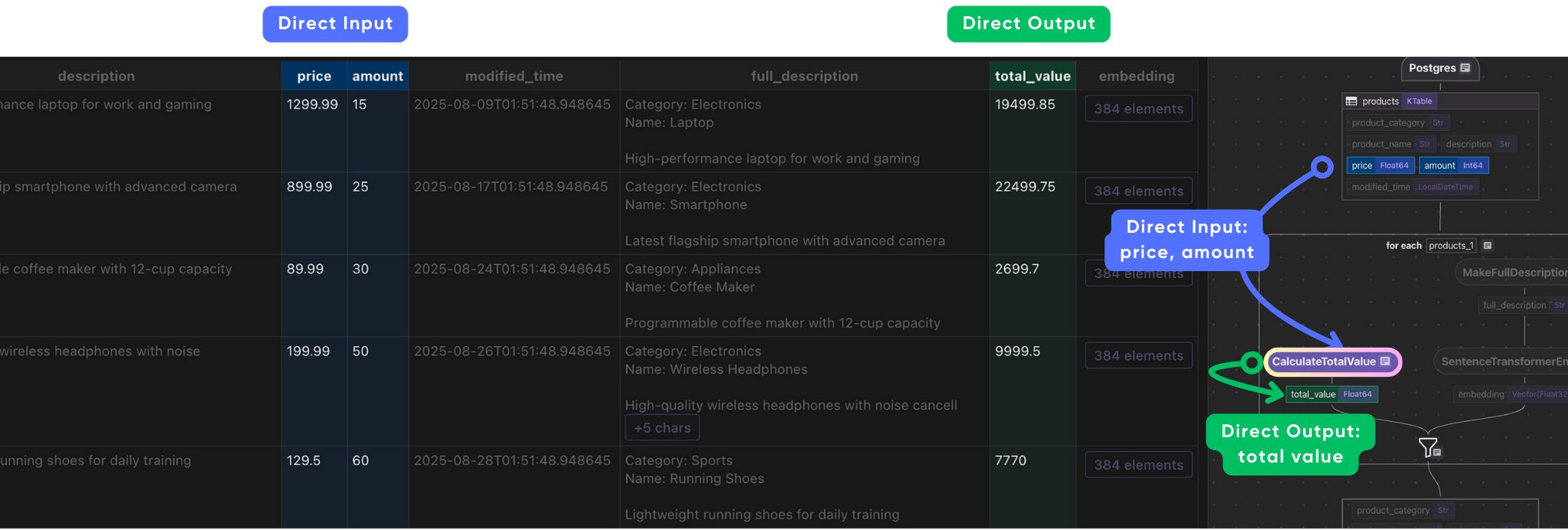1568x530 pixels.
Task: Select the MakeFullDescription function node
Action: click(x=1512, y=273)
